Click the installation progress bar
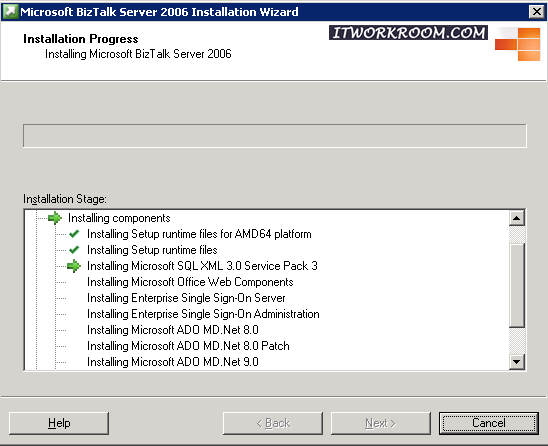Screen dimensions: 548x446 point(275,136)
